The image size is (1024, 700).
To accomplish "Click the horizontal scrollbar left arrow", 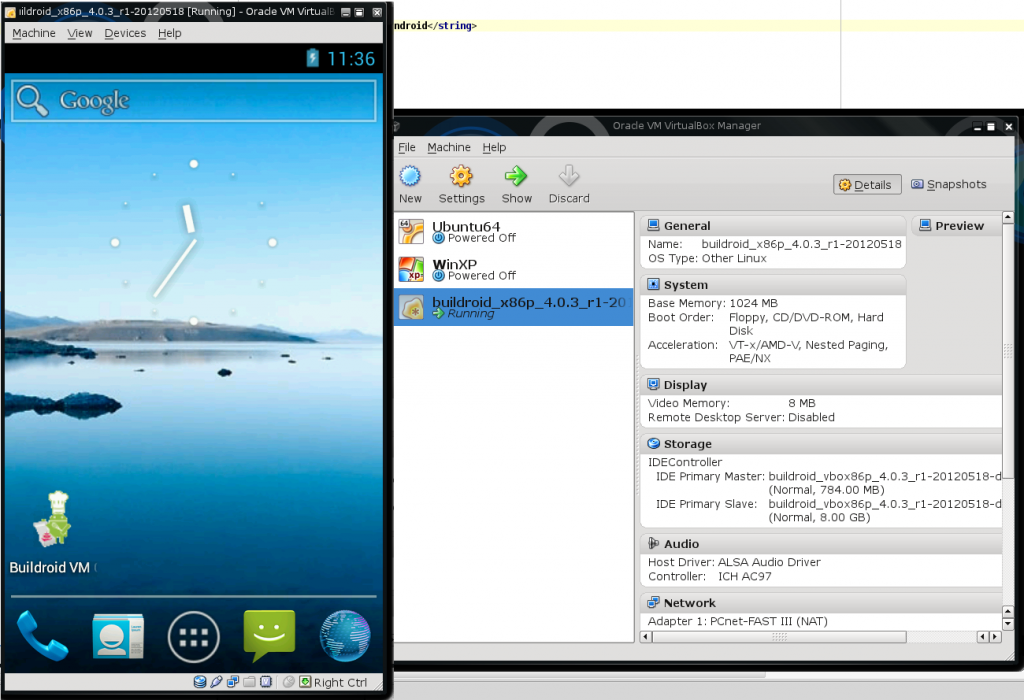I will point(646,636).
